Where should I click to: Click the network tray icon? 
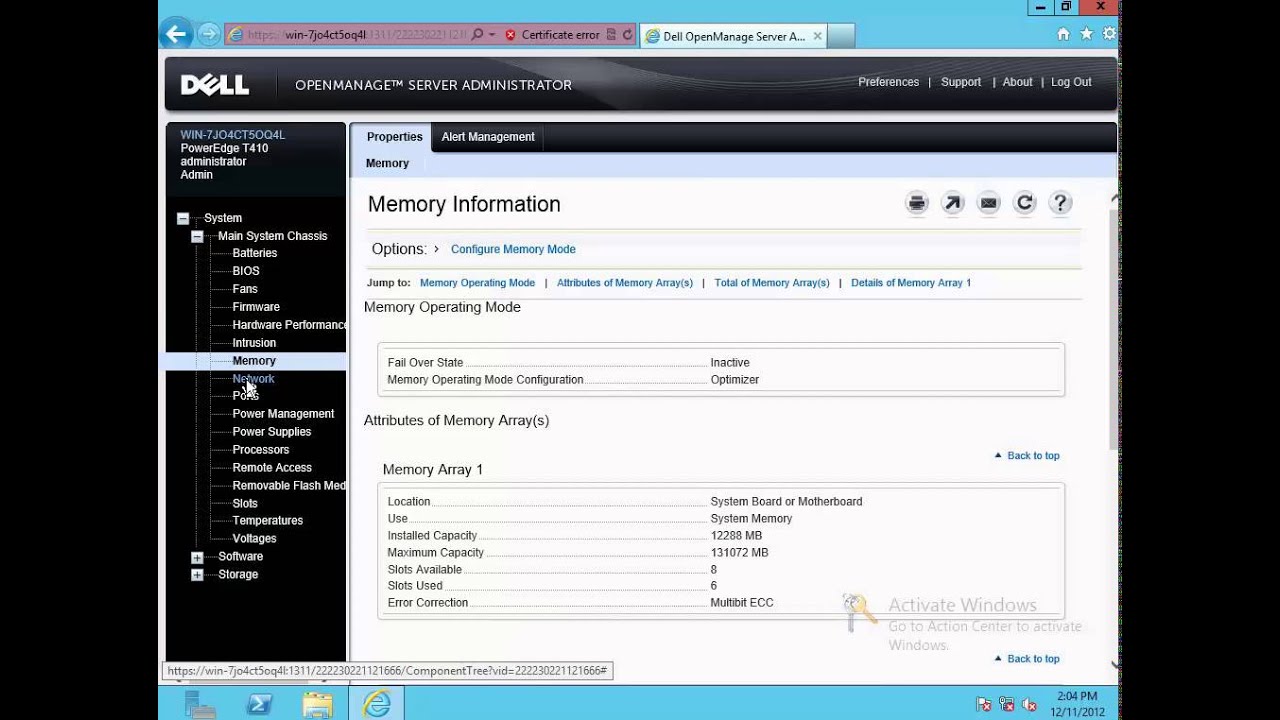(1007, 704)
